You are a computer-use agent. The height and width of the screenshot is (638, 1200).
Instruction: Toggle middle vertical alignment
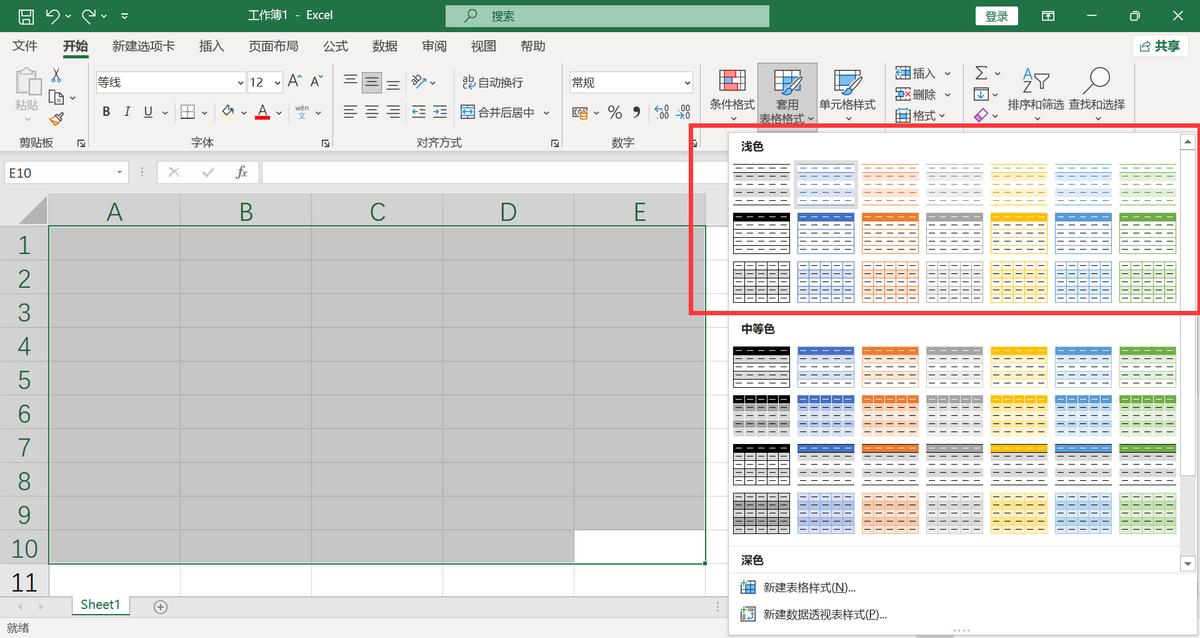point(372,81)
